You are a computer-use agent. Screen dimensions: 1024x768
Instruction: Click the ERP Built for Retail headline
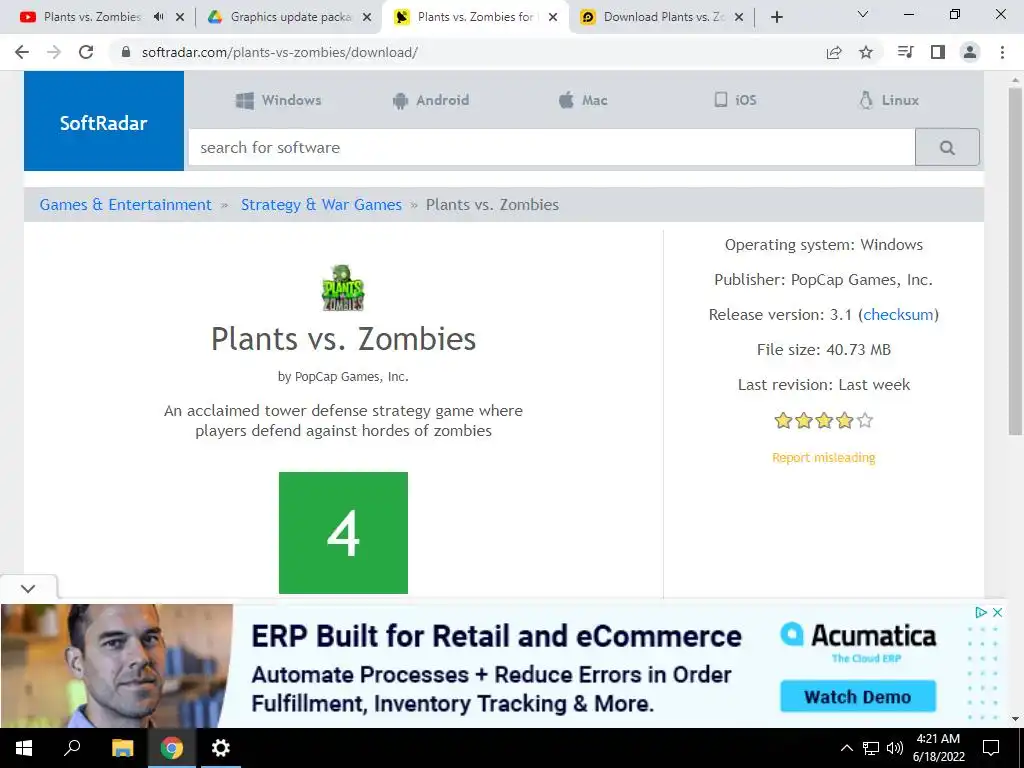tap(496, 636)
